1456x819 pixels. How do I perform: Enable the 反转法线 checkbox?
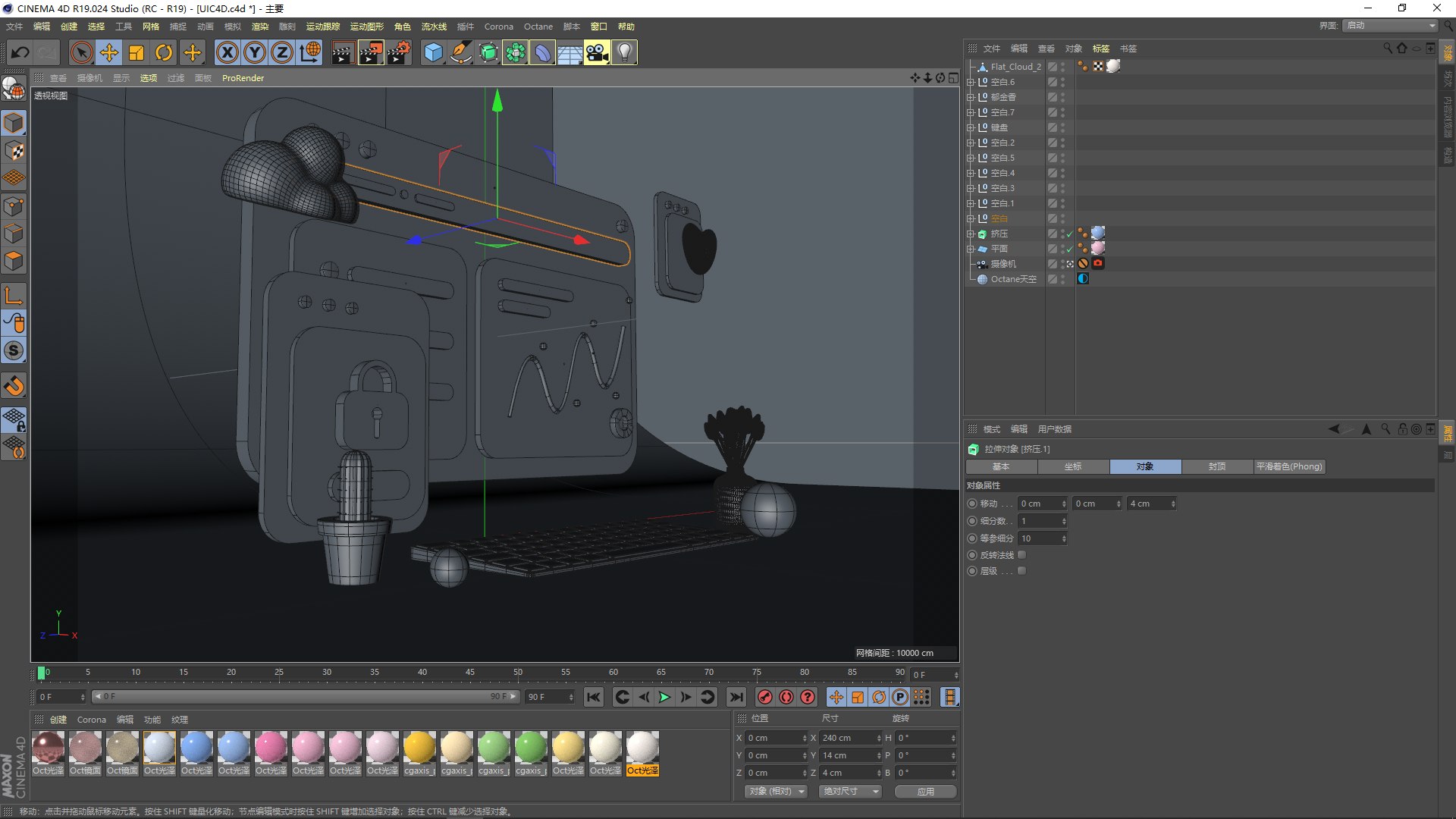[1022, 555]
